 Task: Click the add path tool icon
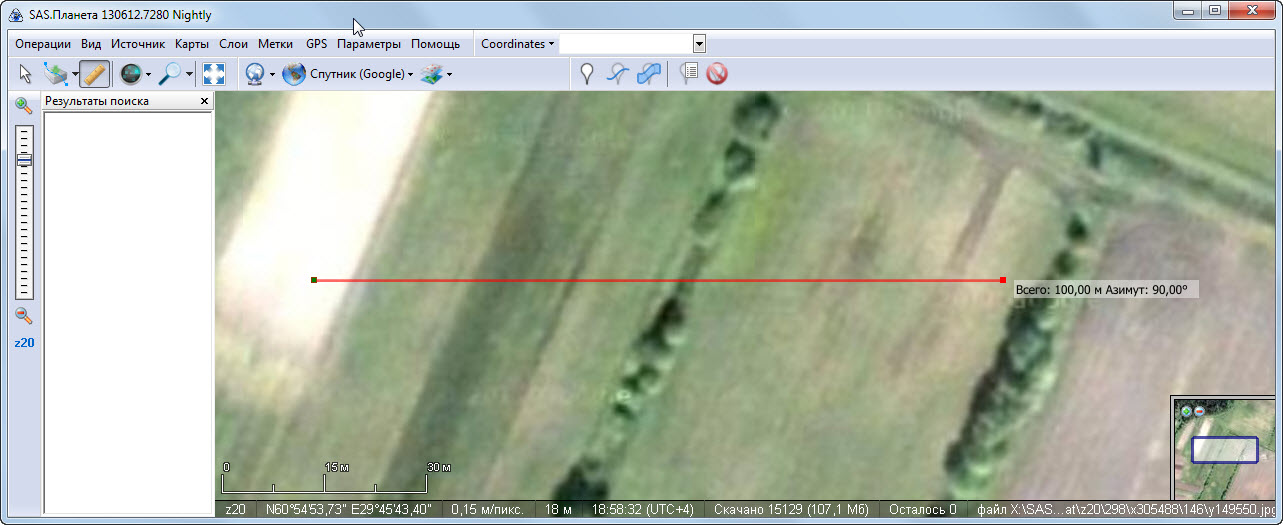pyautogui.click(x=619, y=74)
